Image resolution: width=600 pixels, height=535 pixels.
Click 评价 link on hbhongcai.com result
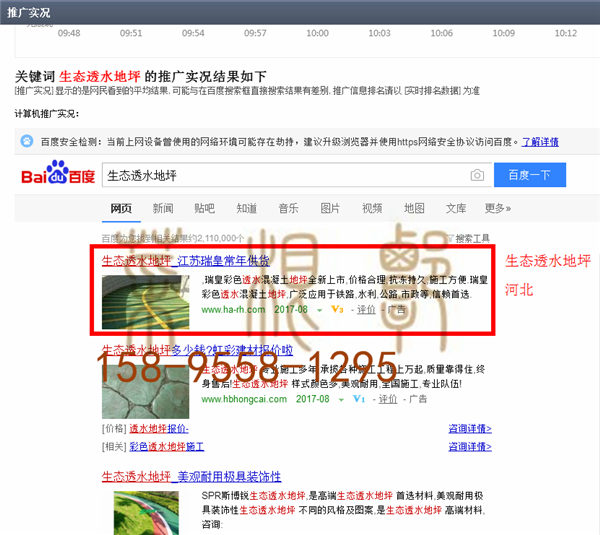pos(388,399)
